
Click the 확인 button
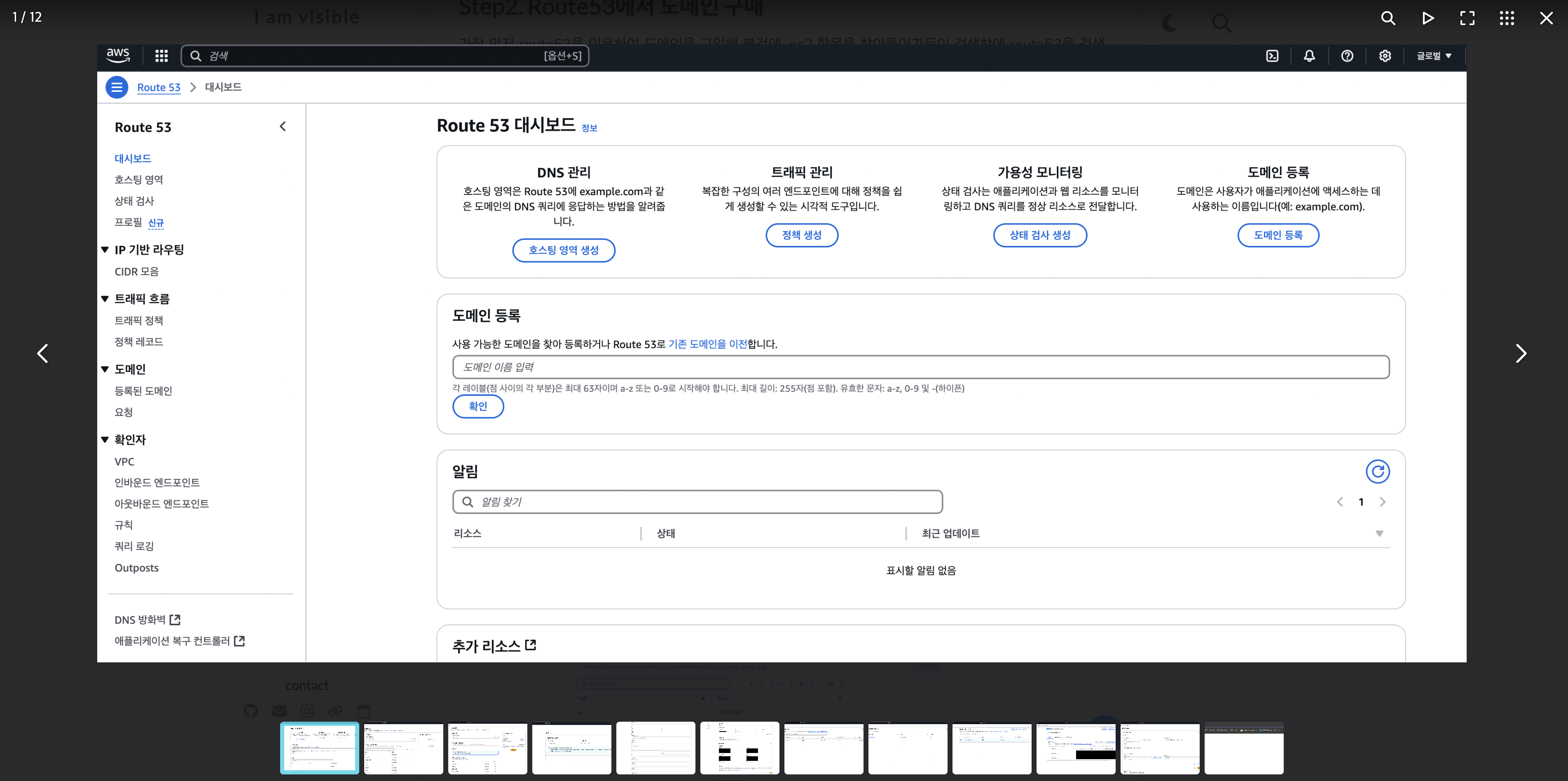point(478,406)
